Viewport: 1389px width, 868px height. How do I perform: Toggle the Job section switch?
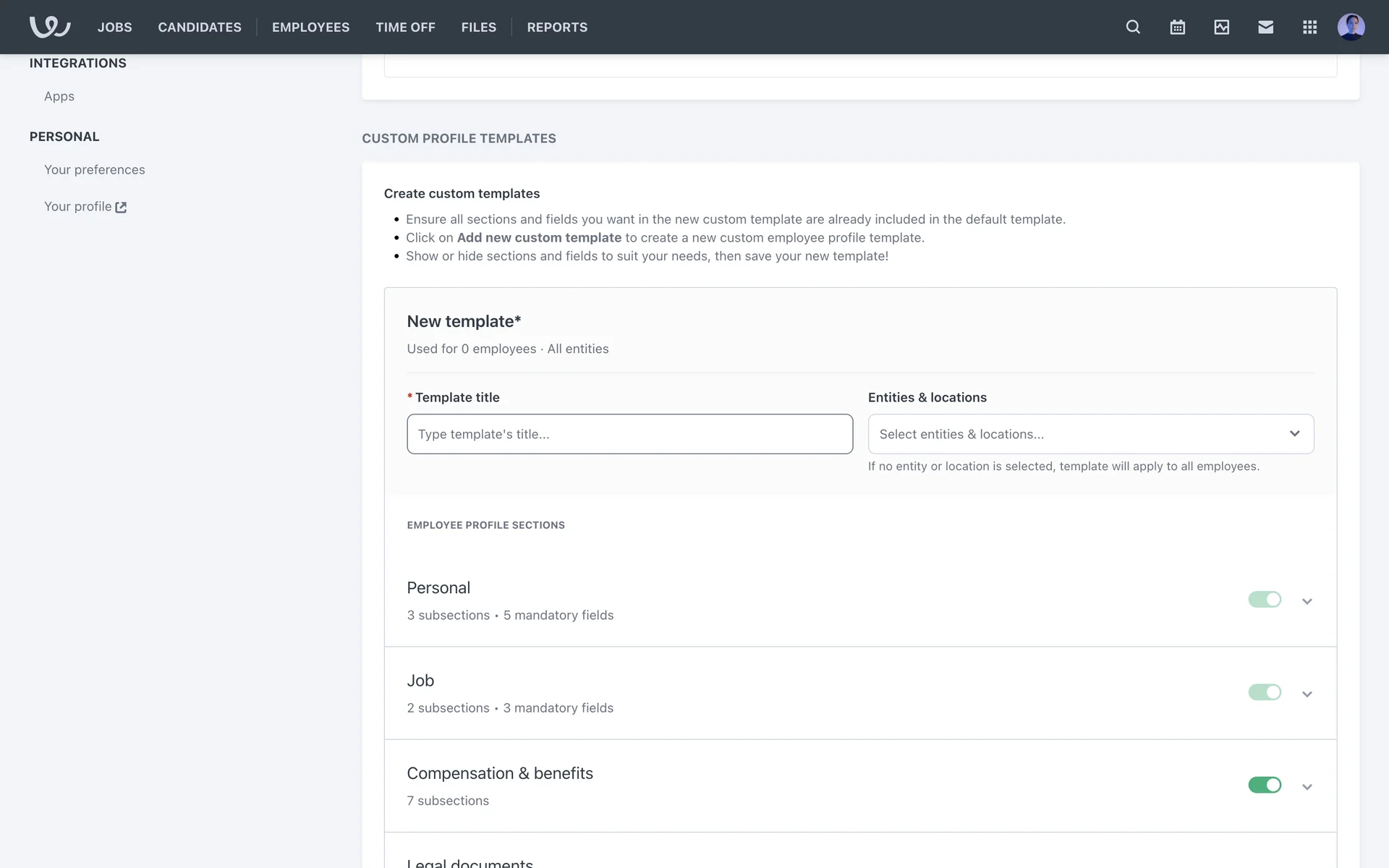(1264, 692)
